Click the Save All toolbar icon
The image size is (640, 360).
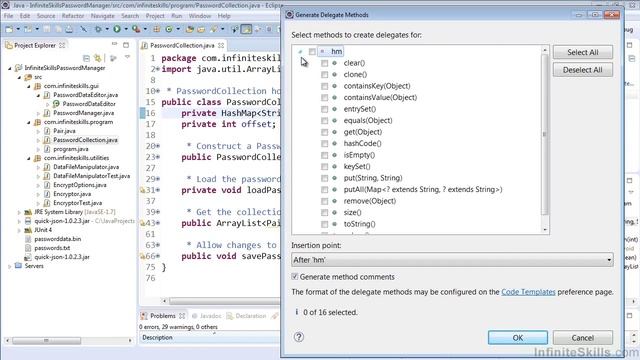58,29
